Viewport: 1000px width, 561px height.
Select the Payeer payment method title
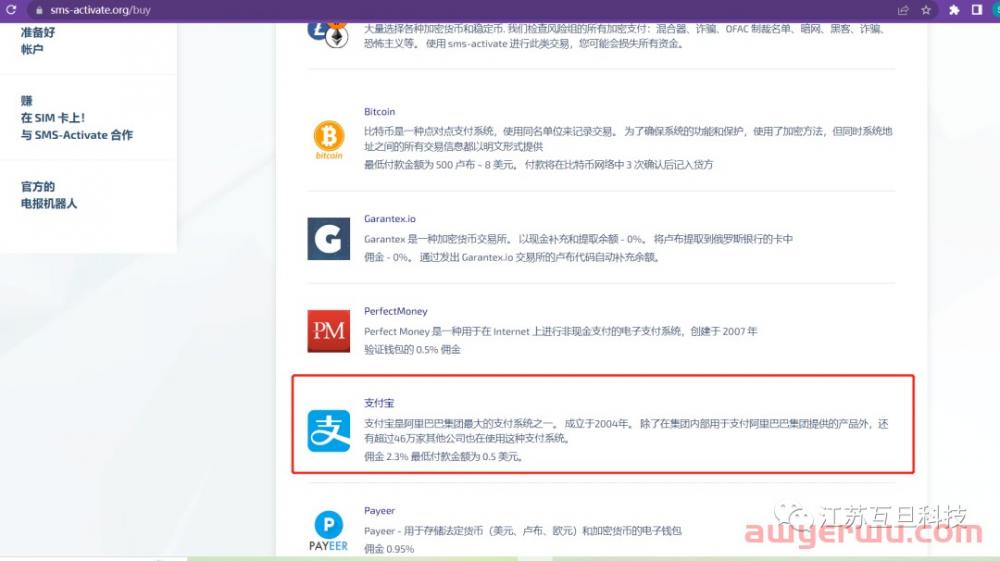379,511
